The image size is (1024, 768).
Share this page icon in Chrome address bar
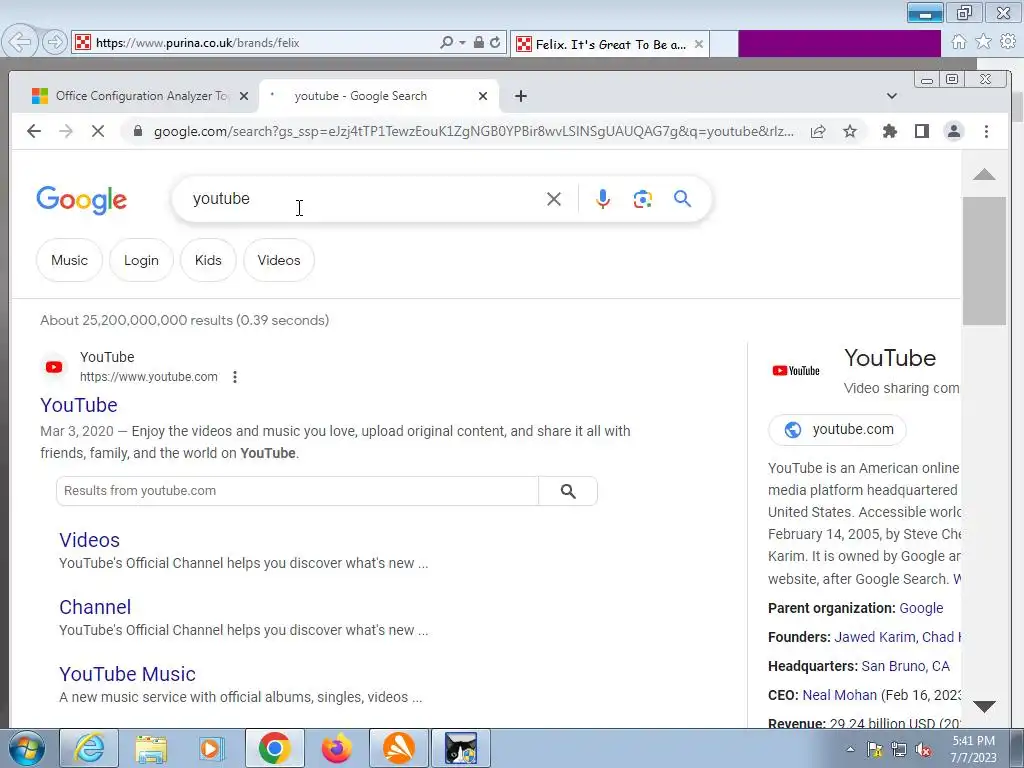coord(818,131)
